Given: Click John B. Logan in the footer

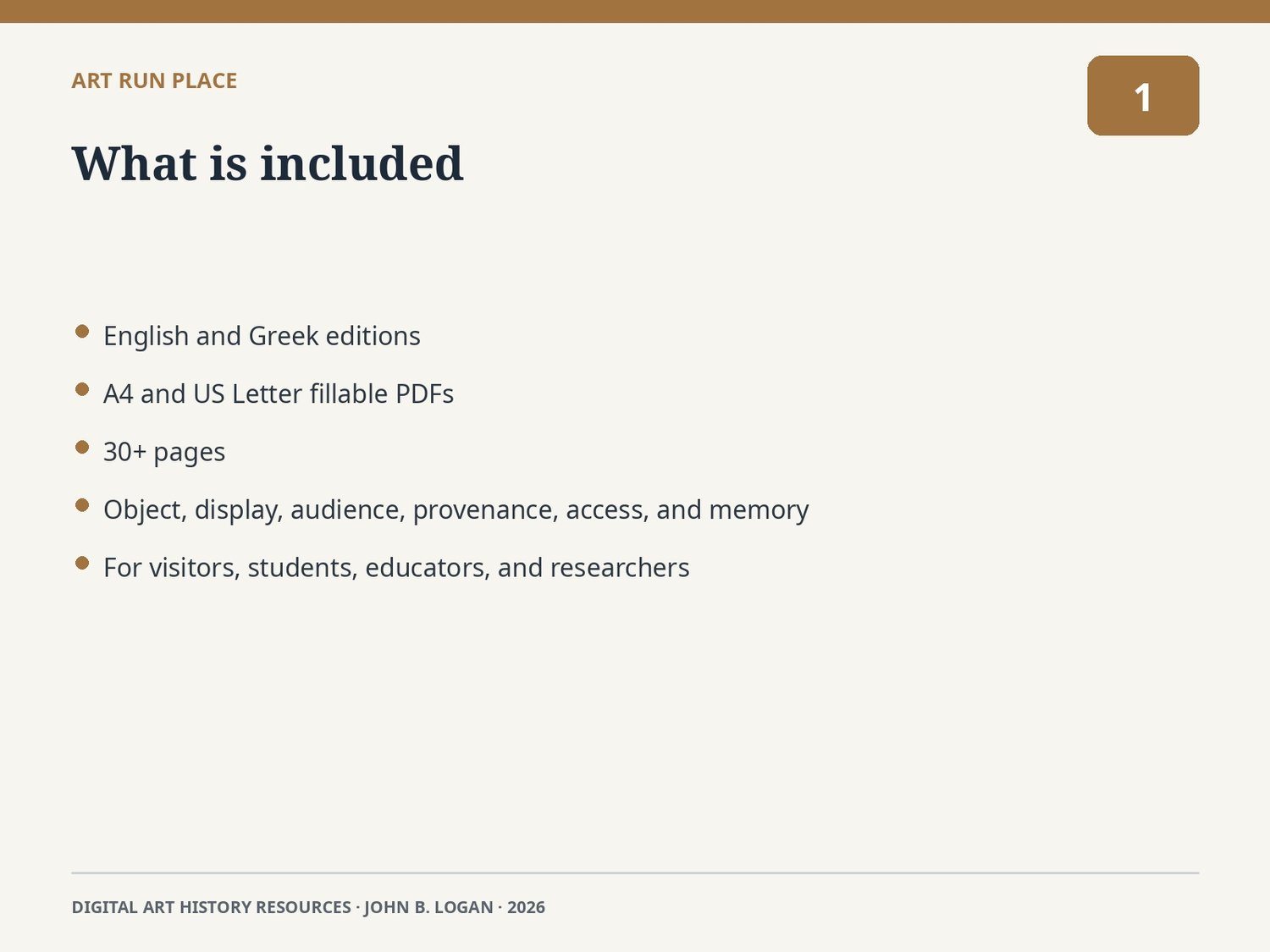Looking at the screenshot, I should [x=428, y=907].
